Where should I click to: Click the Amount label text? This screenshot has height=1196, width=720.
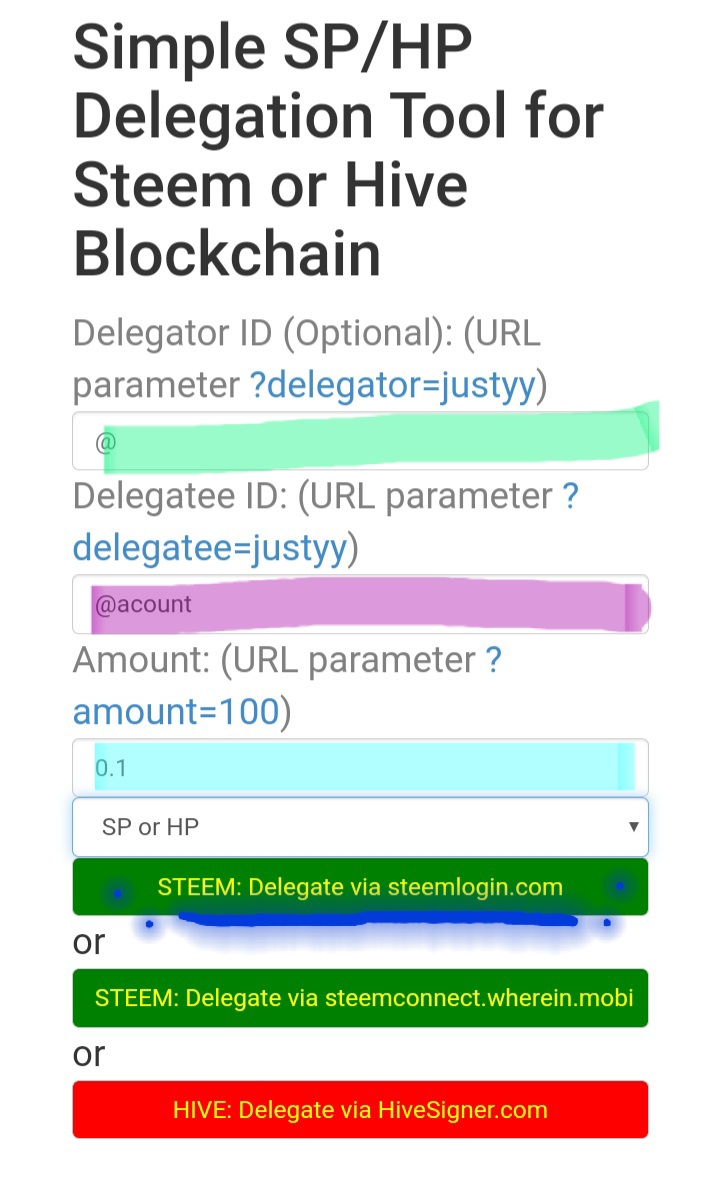point(141,660)
